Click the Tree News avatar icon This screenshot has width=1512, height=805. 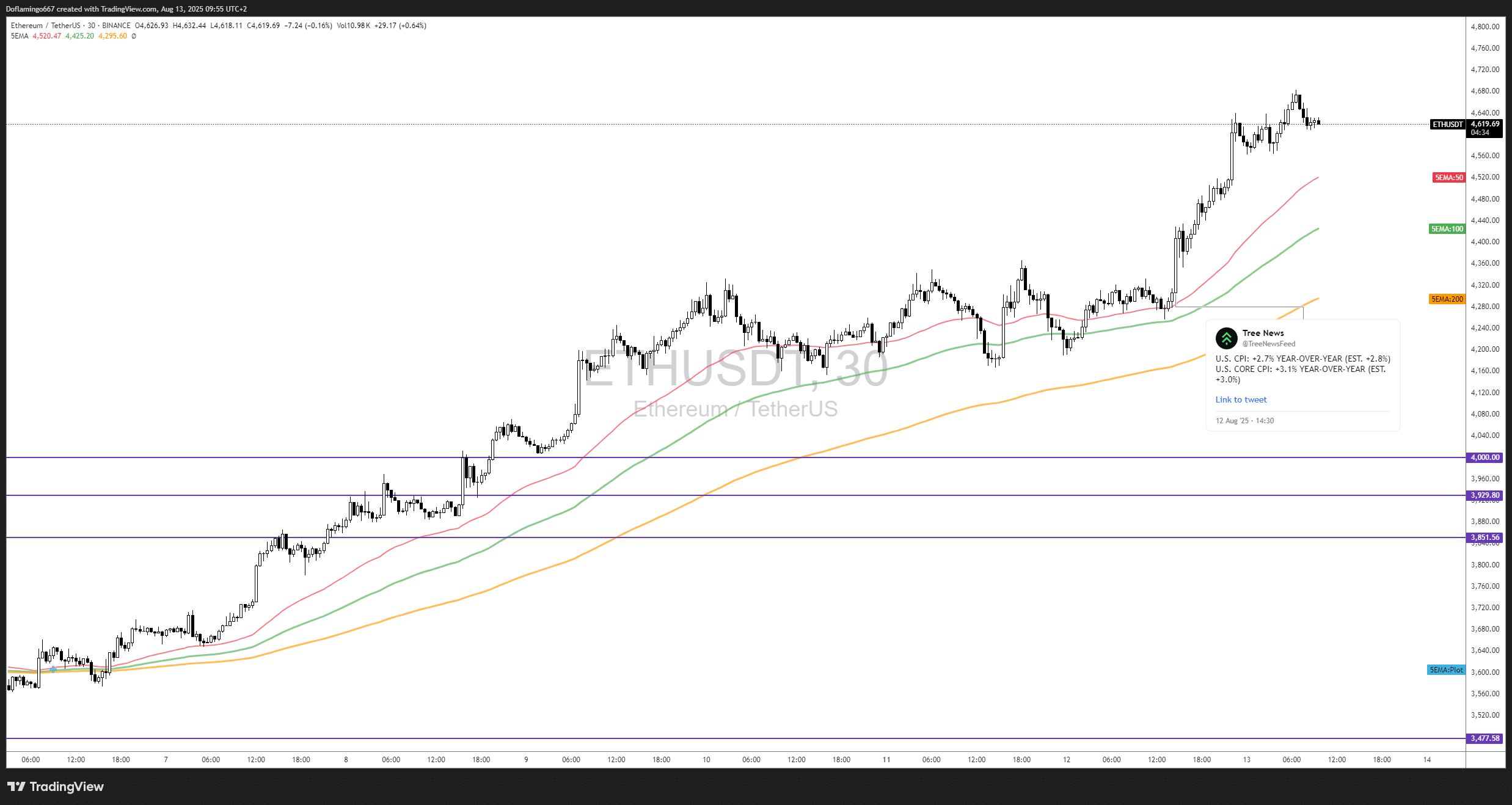[1226, 338]
